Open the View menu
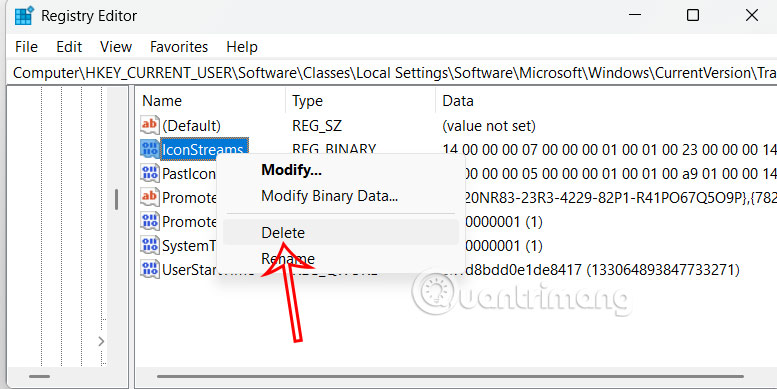 (x=116, y=47)
